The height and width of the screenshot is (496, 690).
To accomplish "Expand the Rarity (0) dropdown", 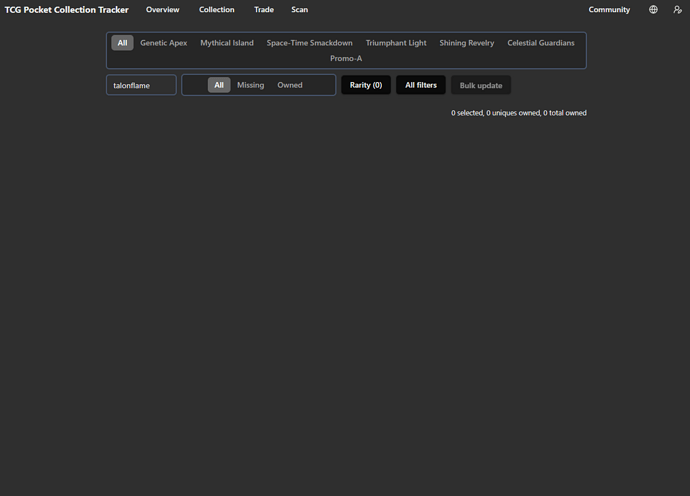I will click(x=366, y=85).
